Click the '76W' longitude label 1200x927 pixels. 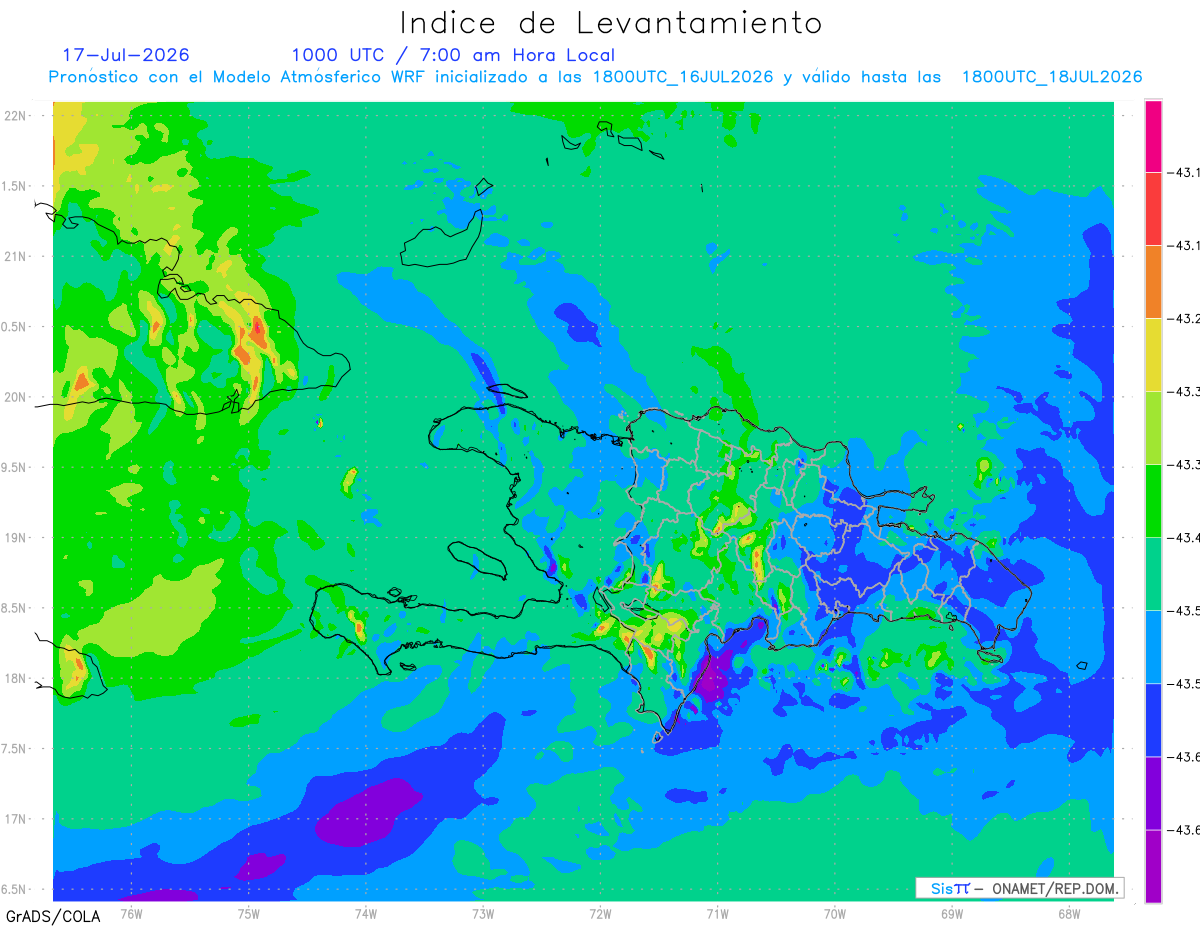coord(132,913)
